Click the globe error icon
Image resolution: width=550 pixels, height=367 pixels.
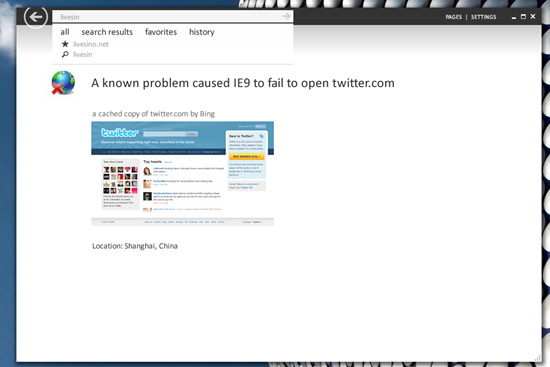pyautogui.click(x=63, y=83)
